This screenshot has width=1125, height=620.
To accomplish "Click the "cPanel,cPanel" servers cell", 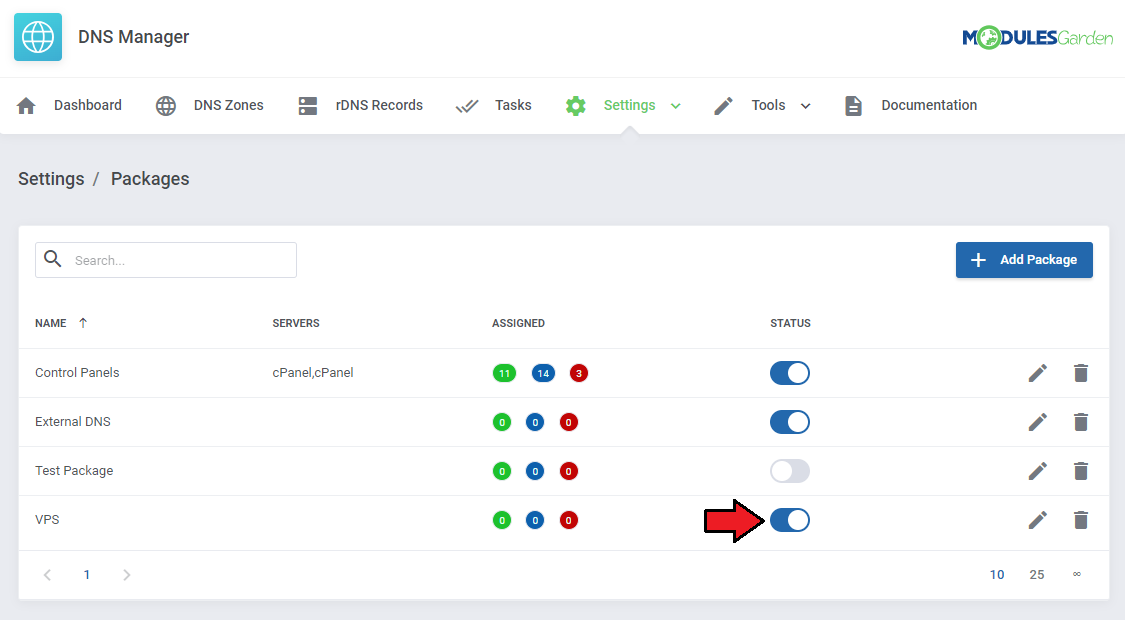I will click(313, 372).
